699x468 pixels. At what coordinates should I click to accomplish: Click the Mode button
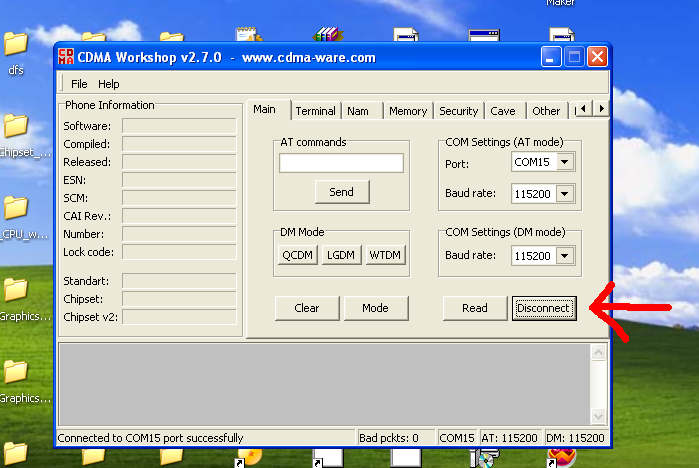[x=376, y=308]
